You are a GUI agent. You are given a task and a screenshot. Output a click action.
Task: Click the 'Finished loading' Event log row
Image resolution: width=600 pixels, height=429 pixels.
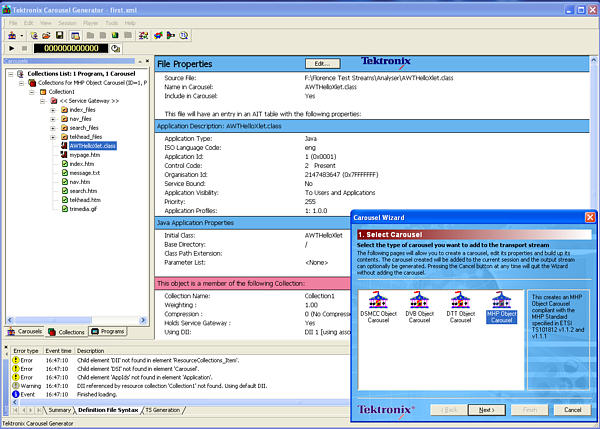click(180, 395)
